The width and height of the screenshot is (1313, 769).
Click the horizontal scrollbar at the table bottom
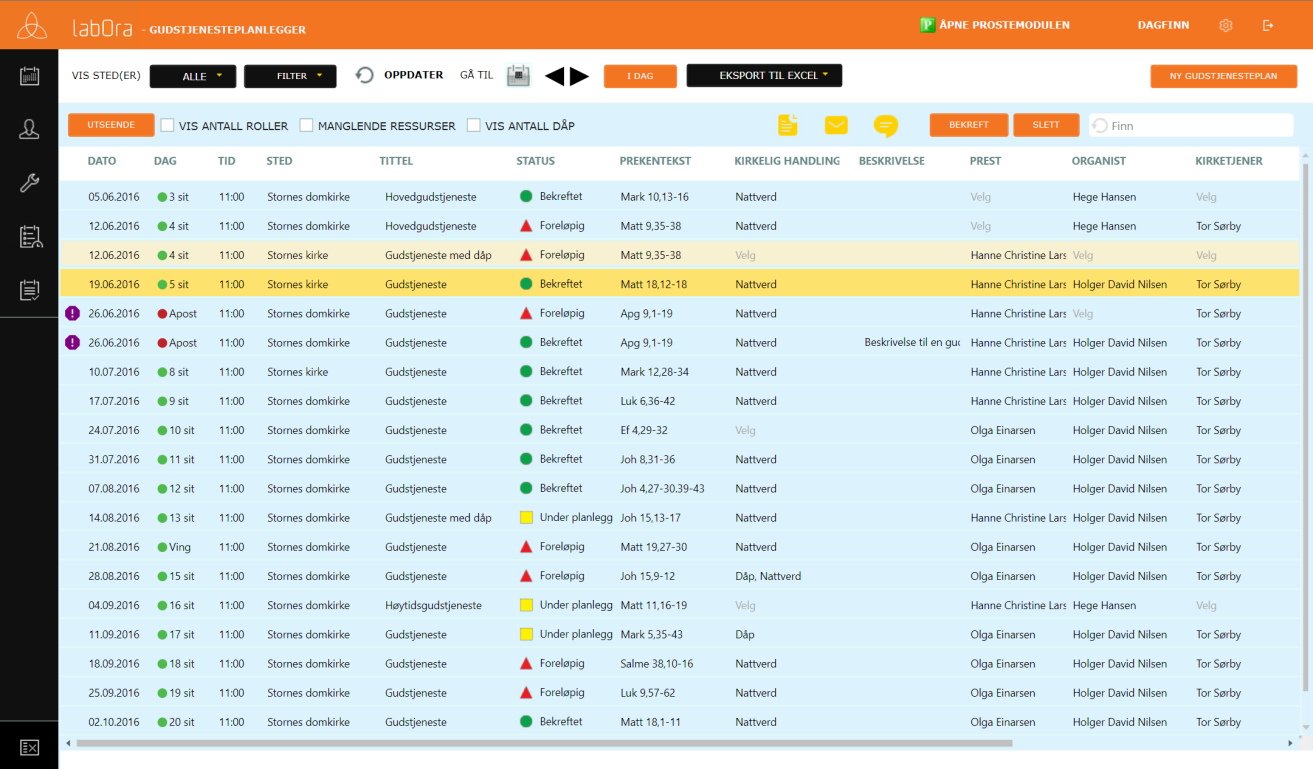pos(544,743)
